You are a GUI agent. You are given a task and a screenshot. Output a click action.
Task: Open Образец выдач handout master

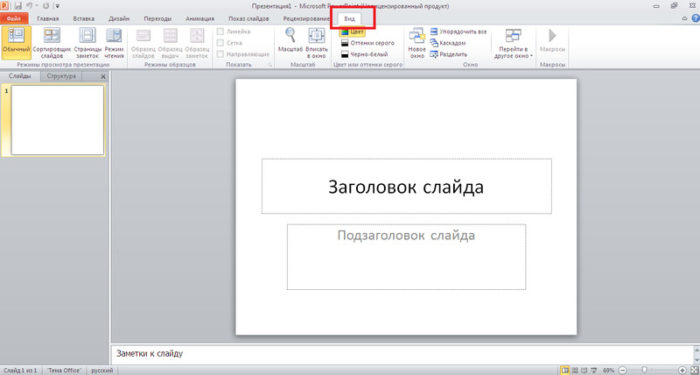(x=170, y=42)
